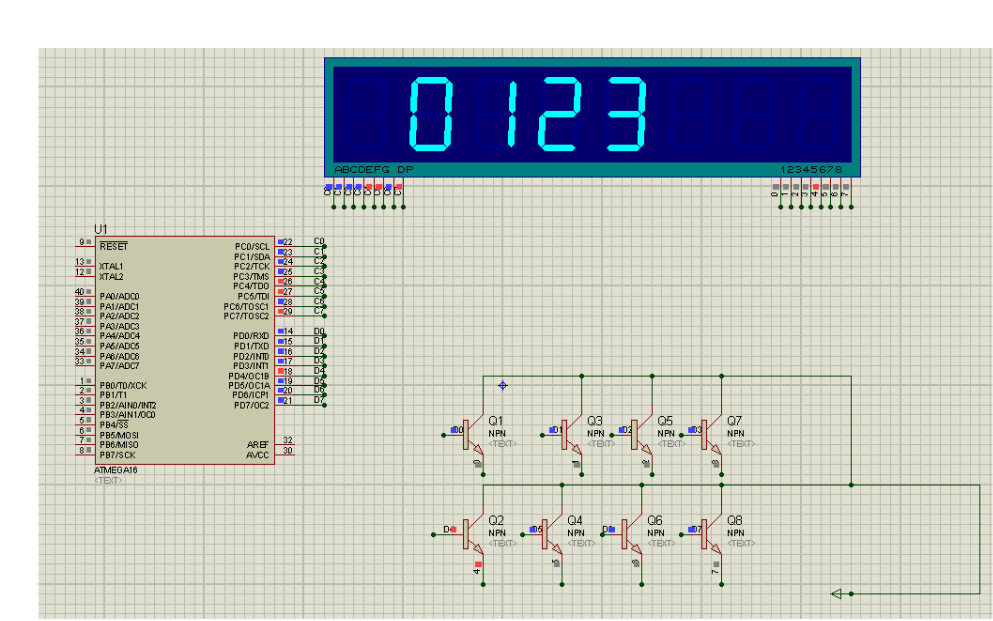Select the Q2 NPN transistor symbol
This screenshot has height=621, width=993.
(x=474, y=534)
